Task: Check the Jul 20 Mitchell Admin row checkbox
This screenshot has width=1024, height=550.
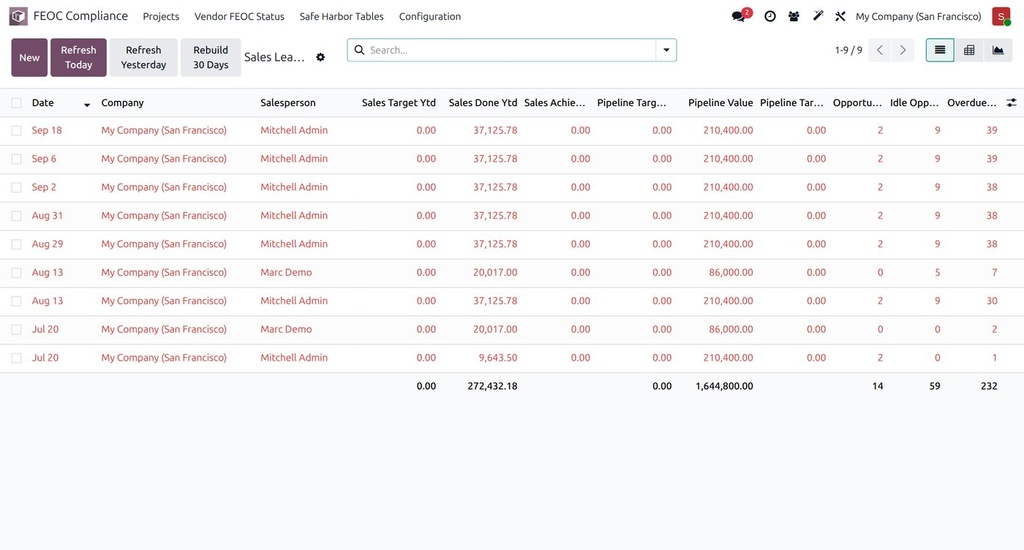Action: point(16,358)
